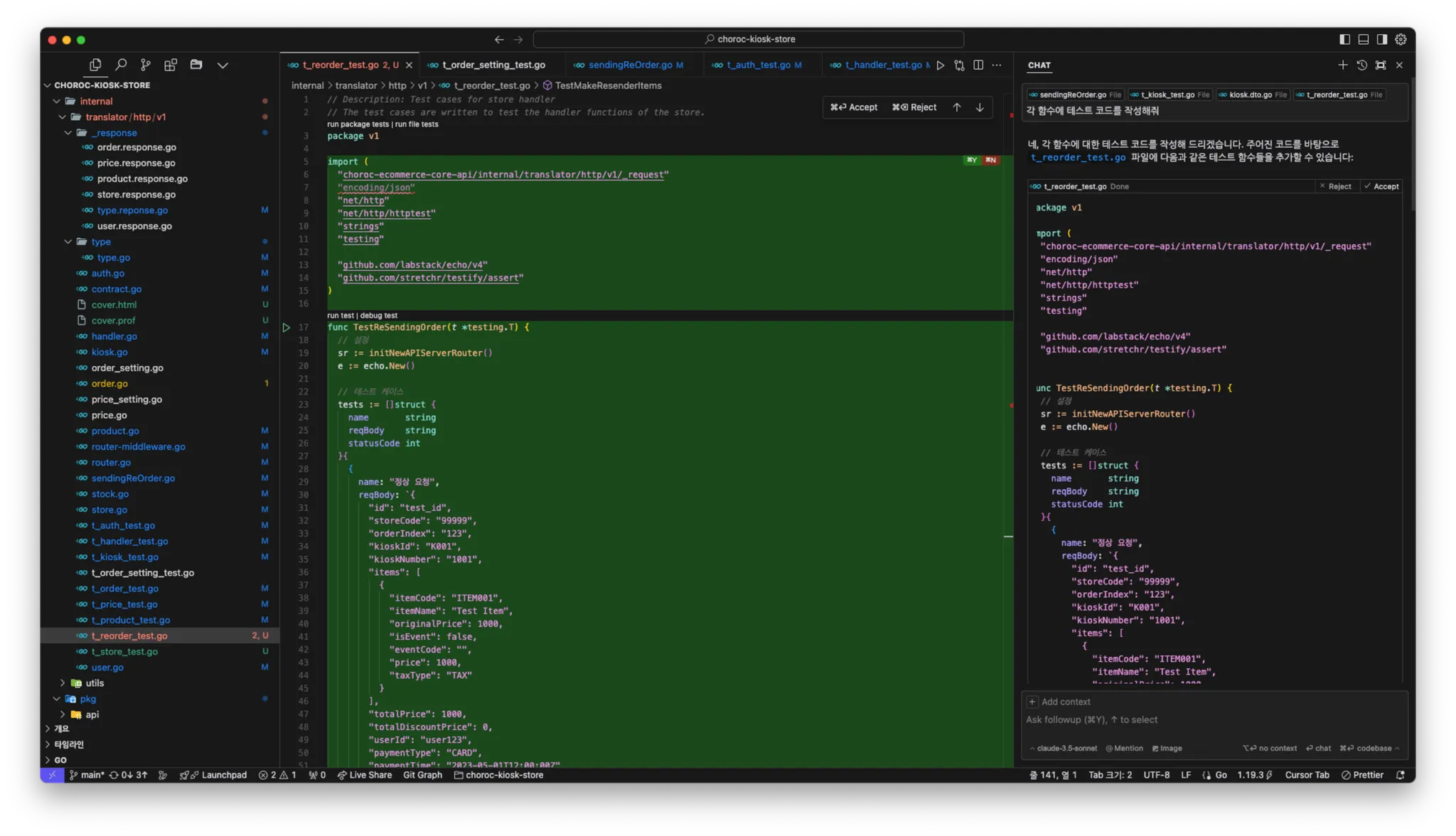Run the file with the play icon

941,65
